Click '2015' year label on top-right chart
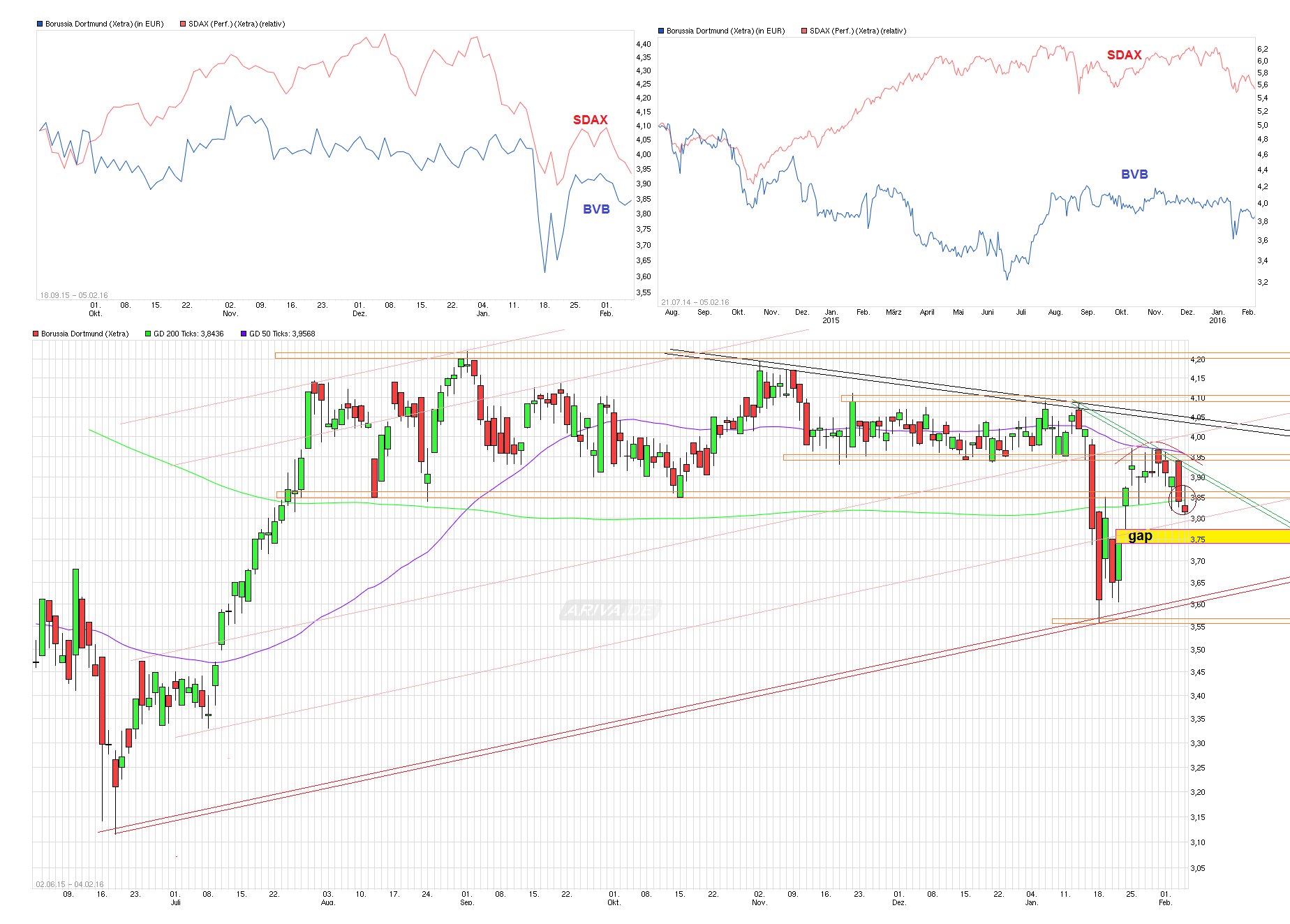 (x=831, y=320)
